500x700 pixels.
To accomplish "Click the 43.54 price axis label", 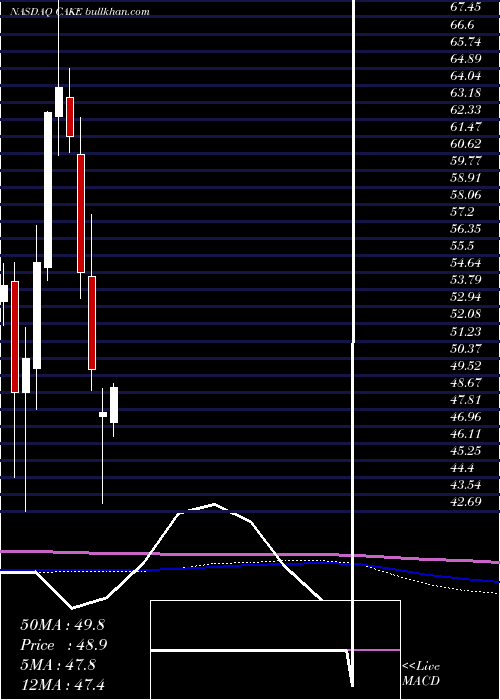I will pos(466,484).
